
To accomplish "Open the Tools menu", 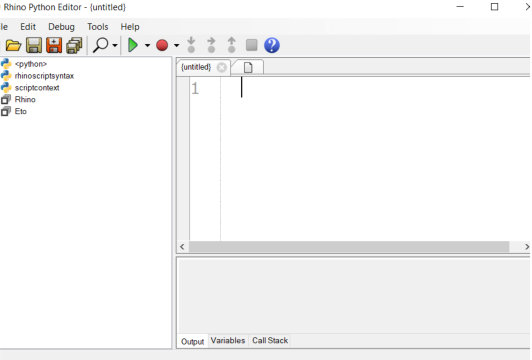I will click(98, 27).
